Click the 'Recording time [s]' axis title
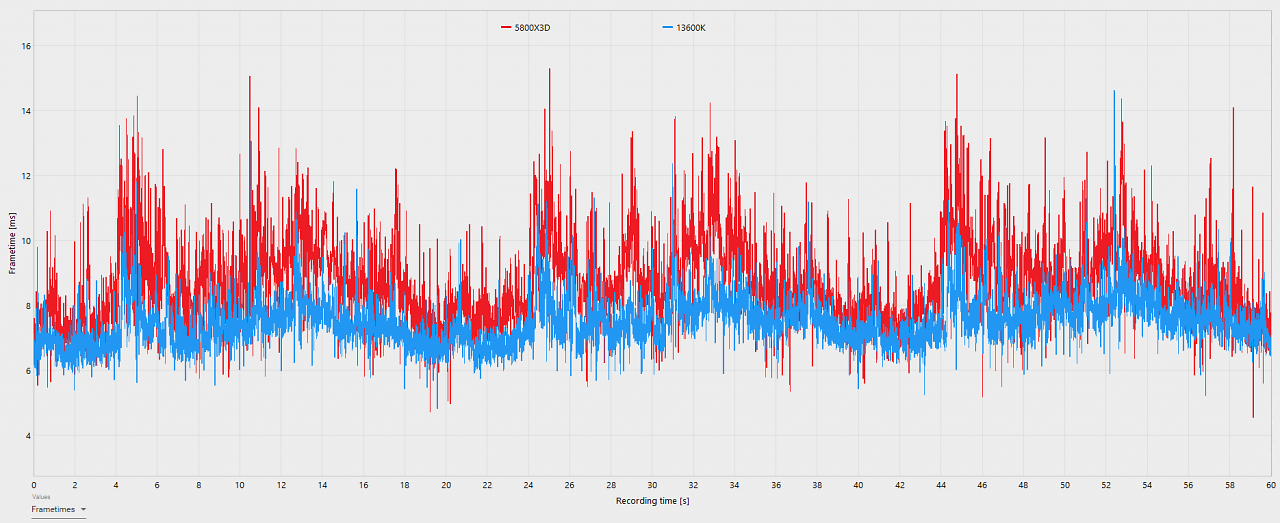The width and height of the screenshot is (1280, 523). (x=652, y=500)
